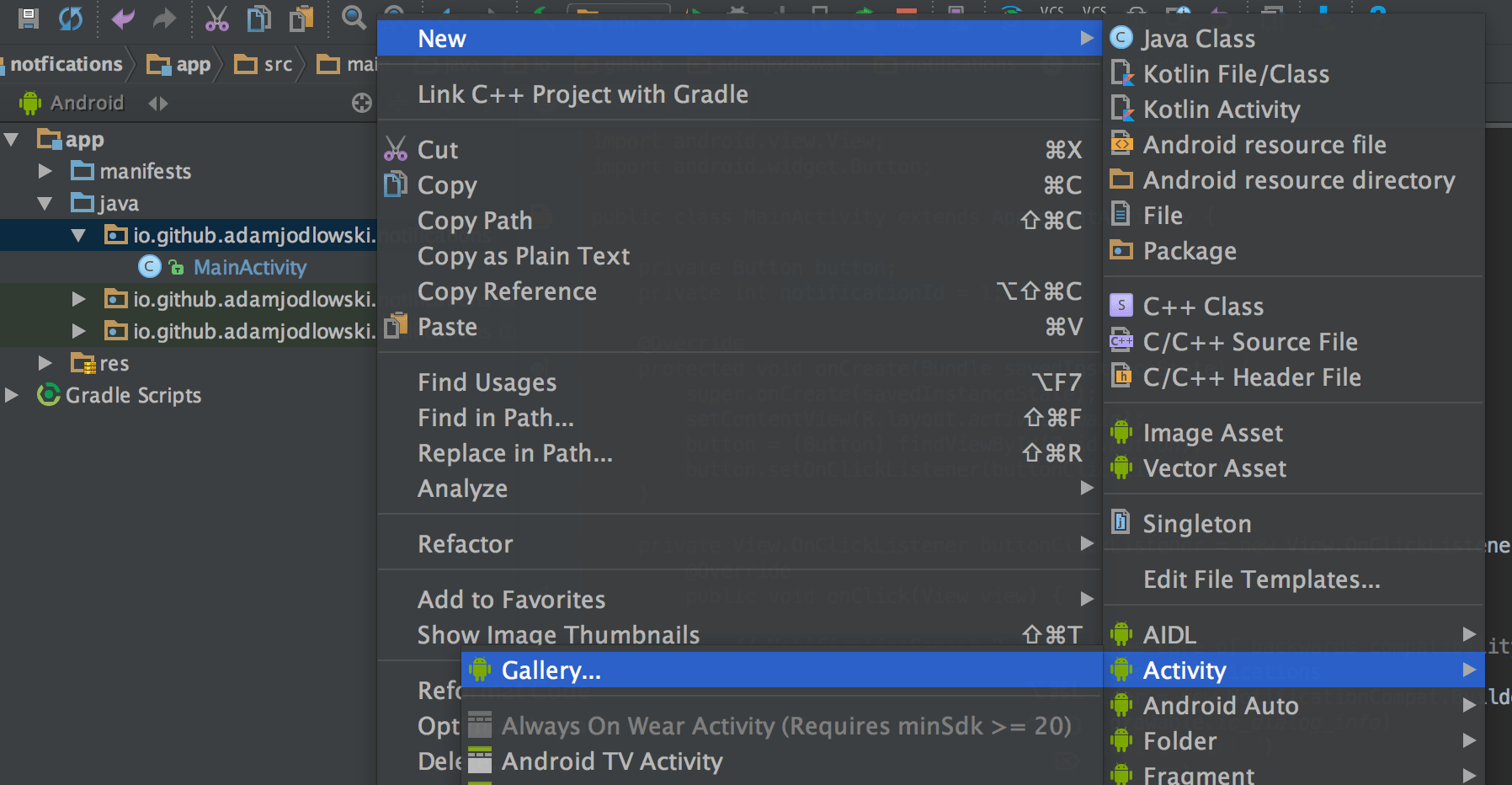The height and width of the screenshot is (785, 1512).
Task: Click the Redo arrow icon
Action: tap(164, 18)
